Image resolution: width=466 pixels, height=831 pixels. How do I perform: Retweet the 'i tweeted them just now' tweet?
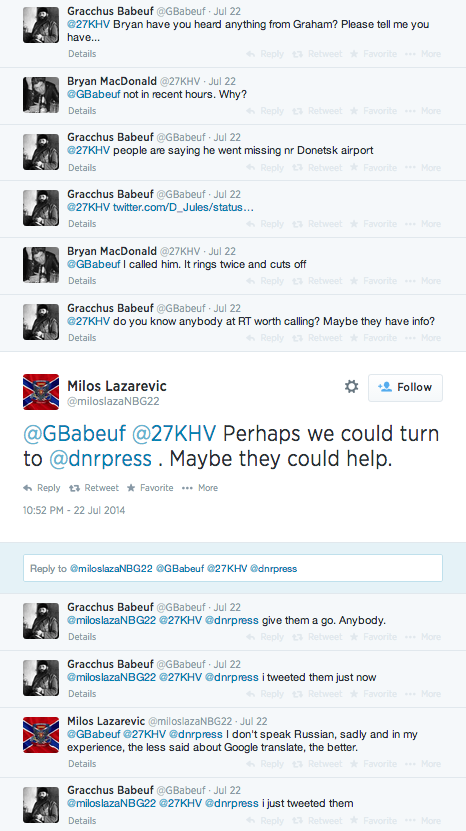[318, 694]
